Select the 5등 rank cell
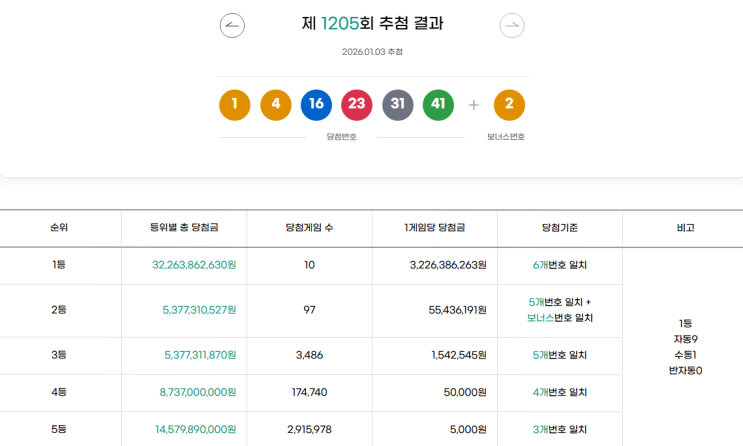Image resolution: width=743 pixels, height=446 pixels. (x=59, y=429)
